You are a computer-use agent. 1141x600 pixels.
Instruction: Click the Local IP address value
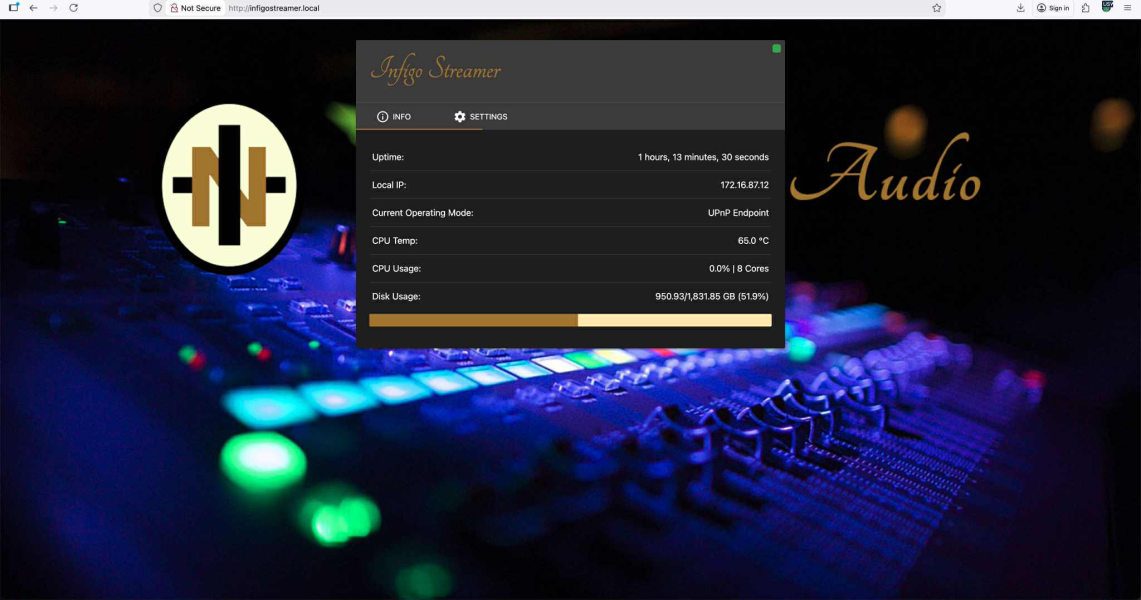point(744,185)
